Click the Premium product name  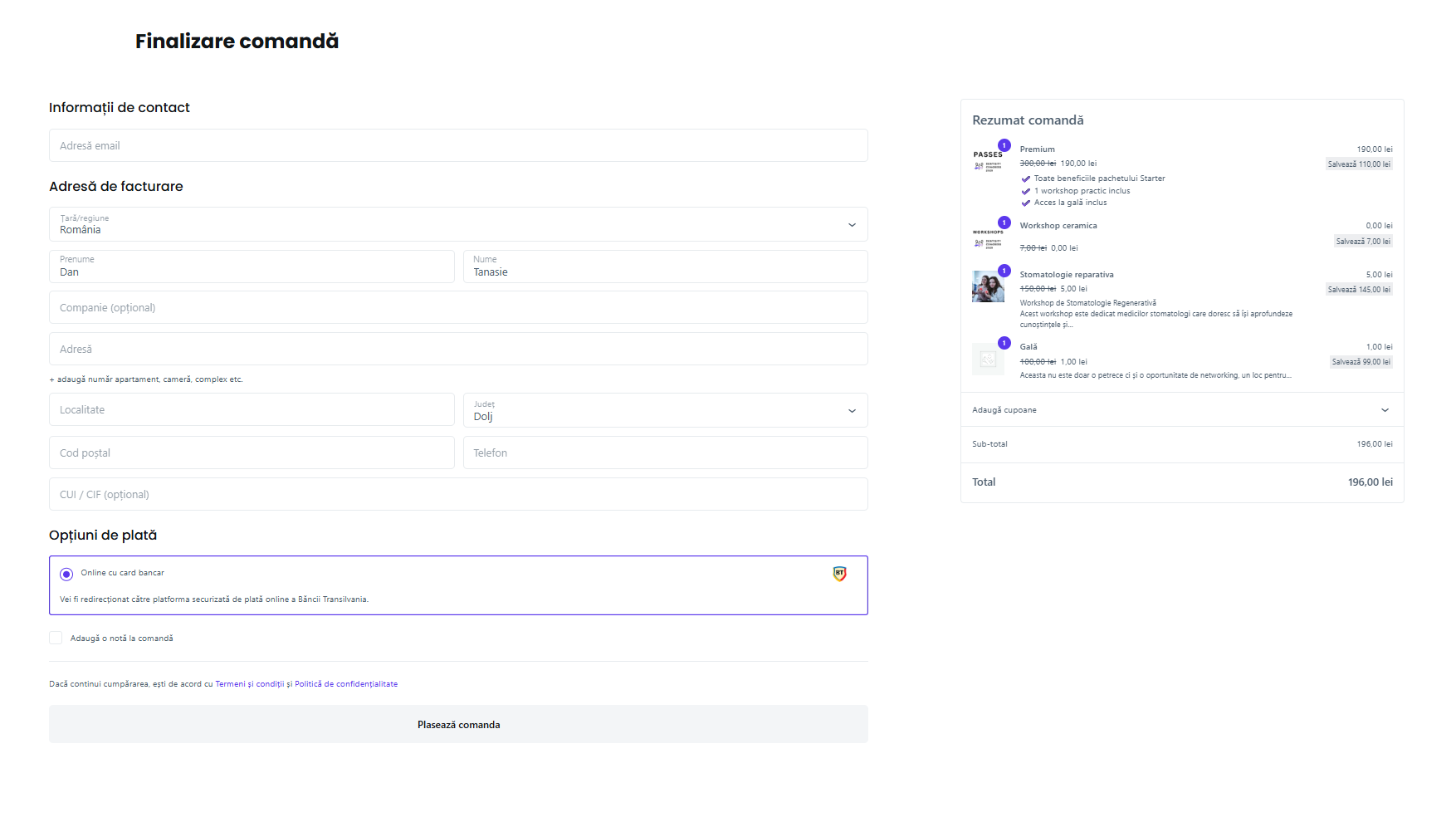[x=1038, y=149]
